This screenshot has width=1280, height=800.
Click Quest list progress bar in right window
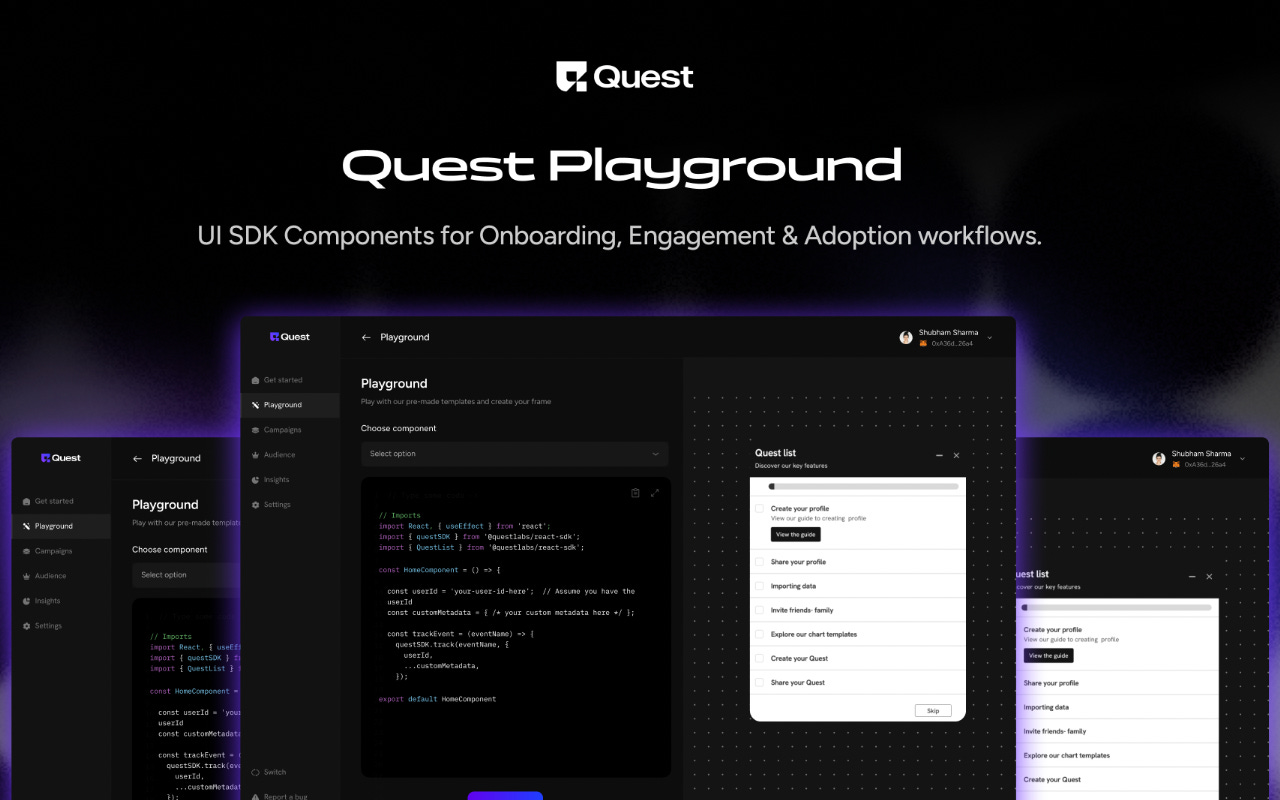click(x=1116, y=608)
